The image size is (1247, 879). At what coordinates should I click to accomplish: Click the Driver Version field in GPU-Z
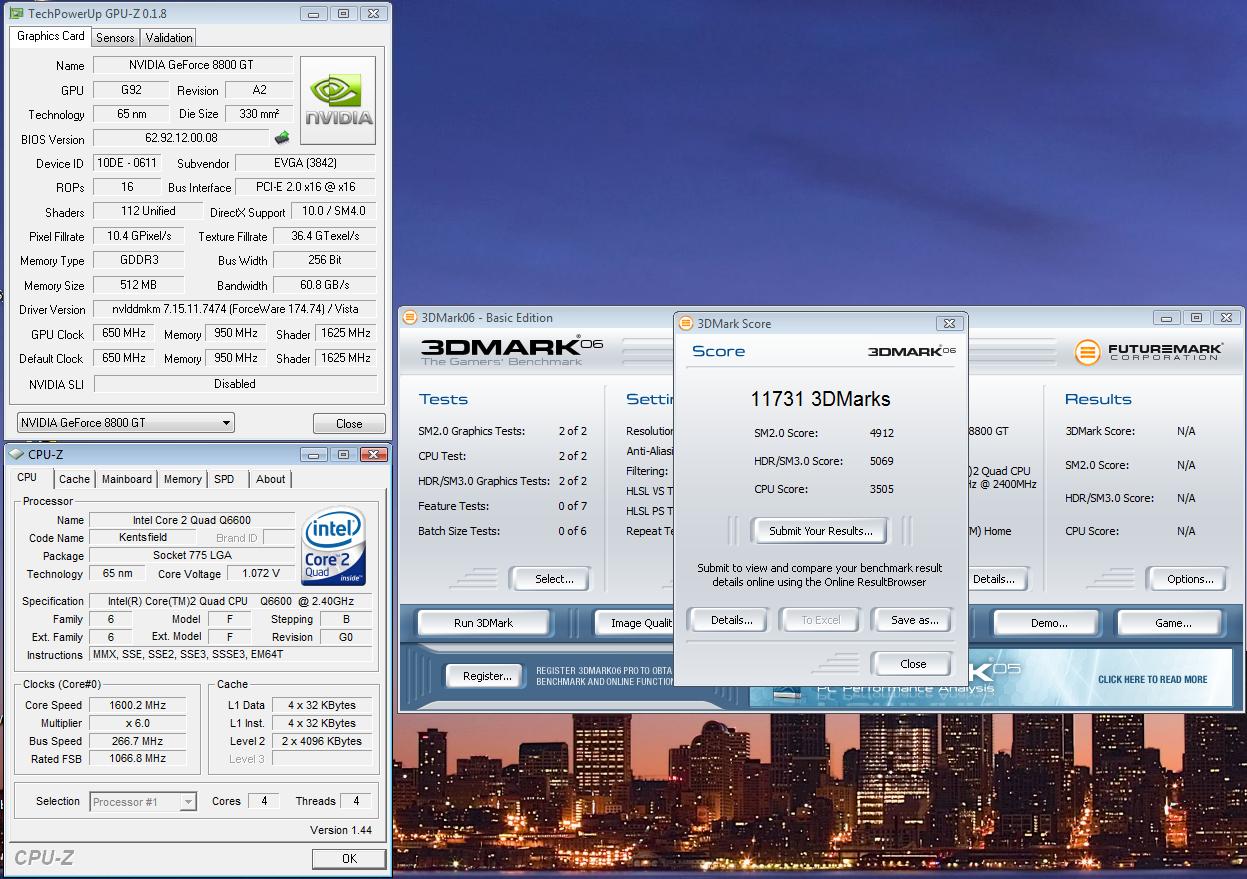tap(234, 309)
